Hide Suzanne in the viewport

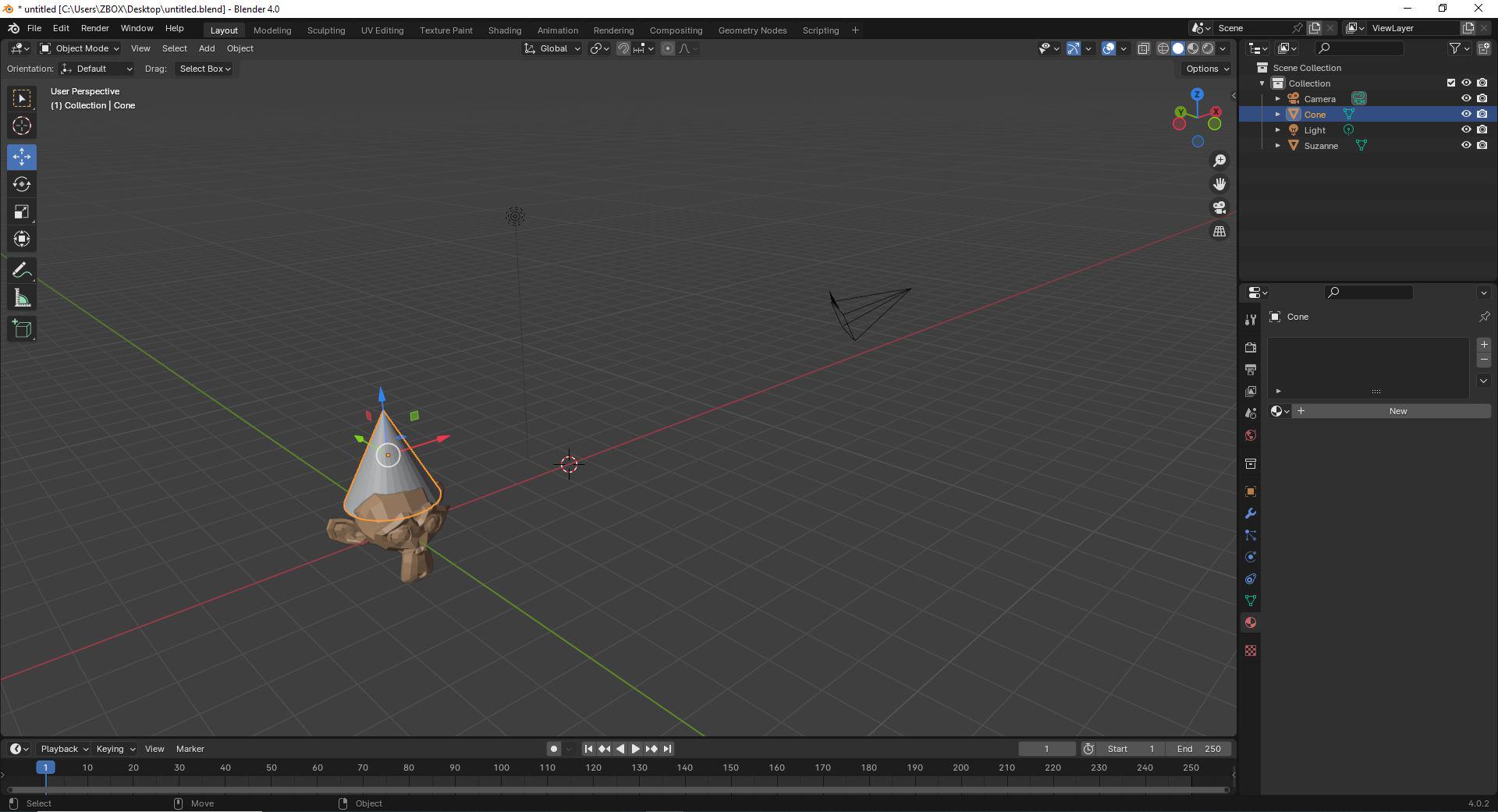pyautogui.click(x=1466, y=145)
